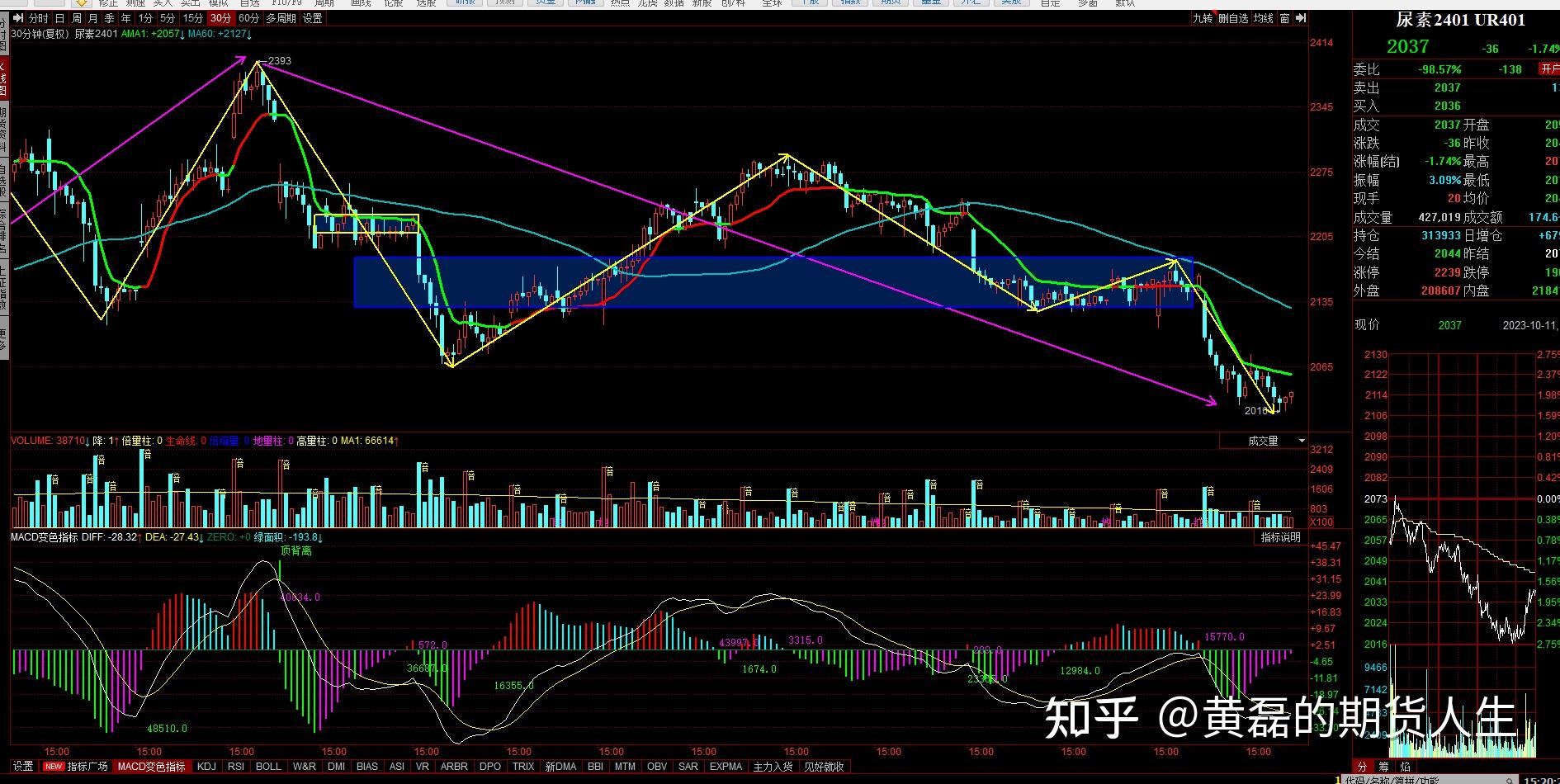Select the 周 weekly period

[x=76, y=18]
